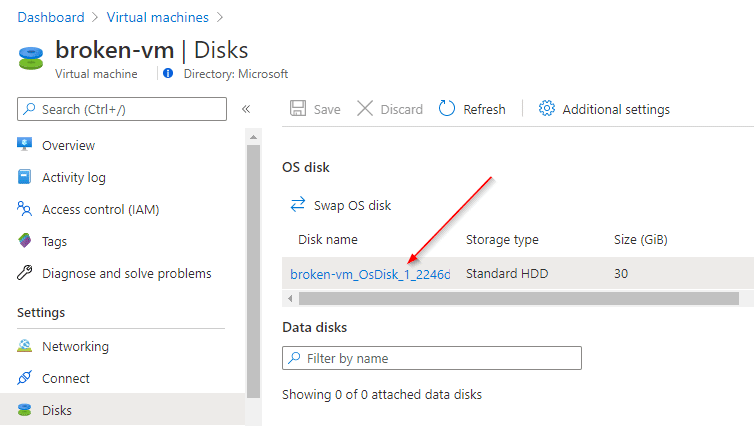Click the Discard X icon

(365, 109)
